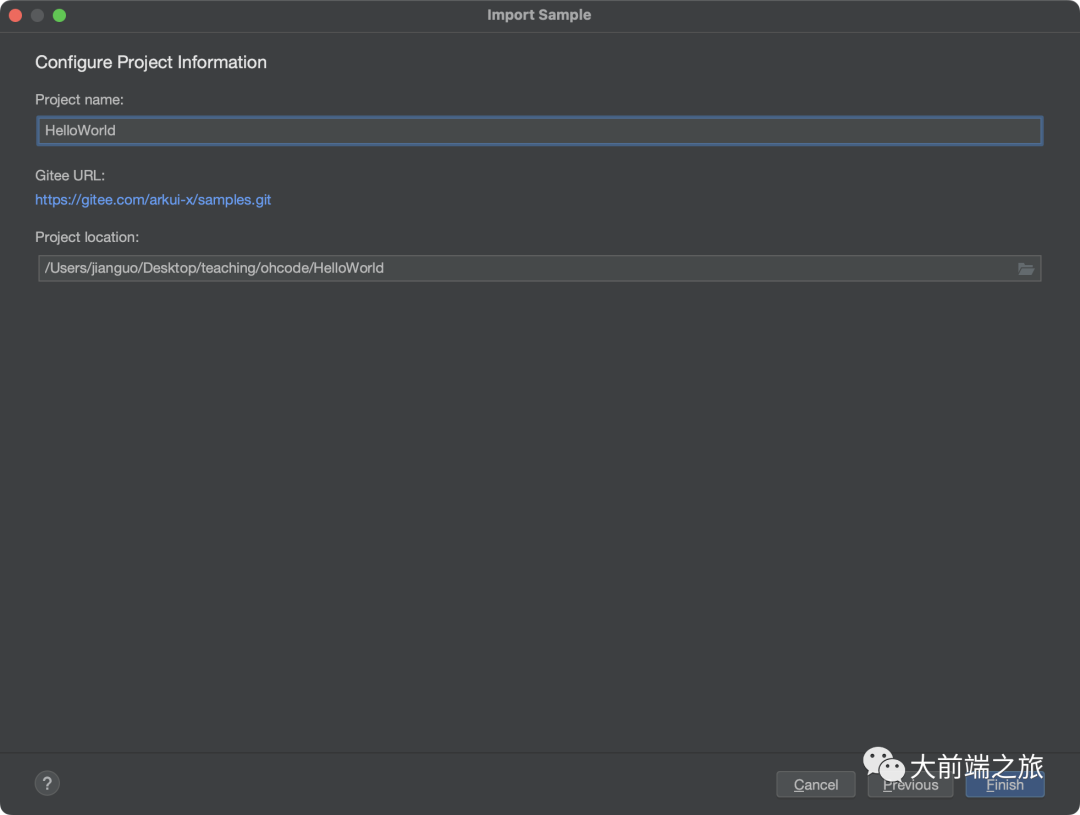Open help with the question mark button
The height and width of the screenshot is (815, 1080).
coord(47,783)
